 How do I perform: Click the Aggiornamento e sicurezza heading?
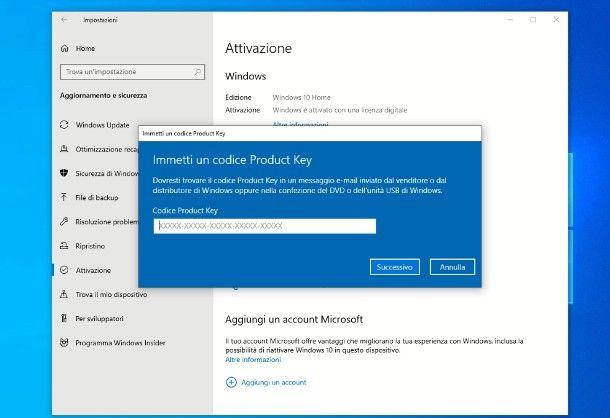coord(103,95)
